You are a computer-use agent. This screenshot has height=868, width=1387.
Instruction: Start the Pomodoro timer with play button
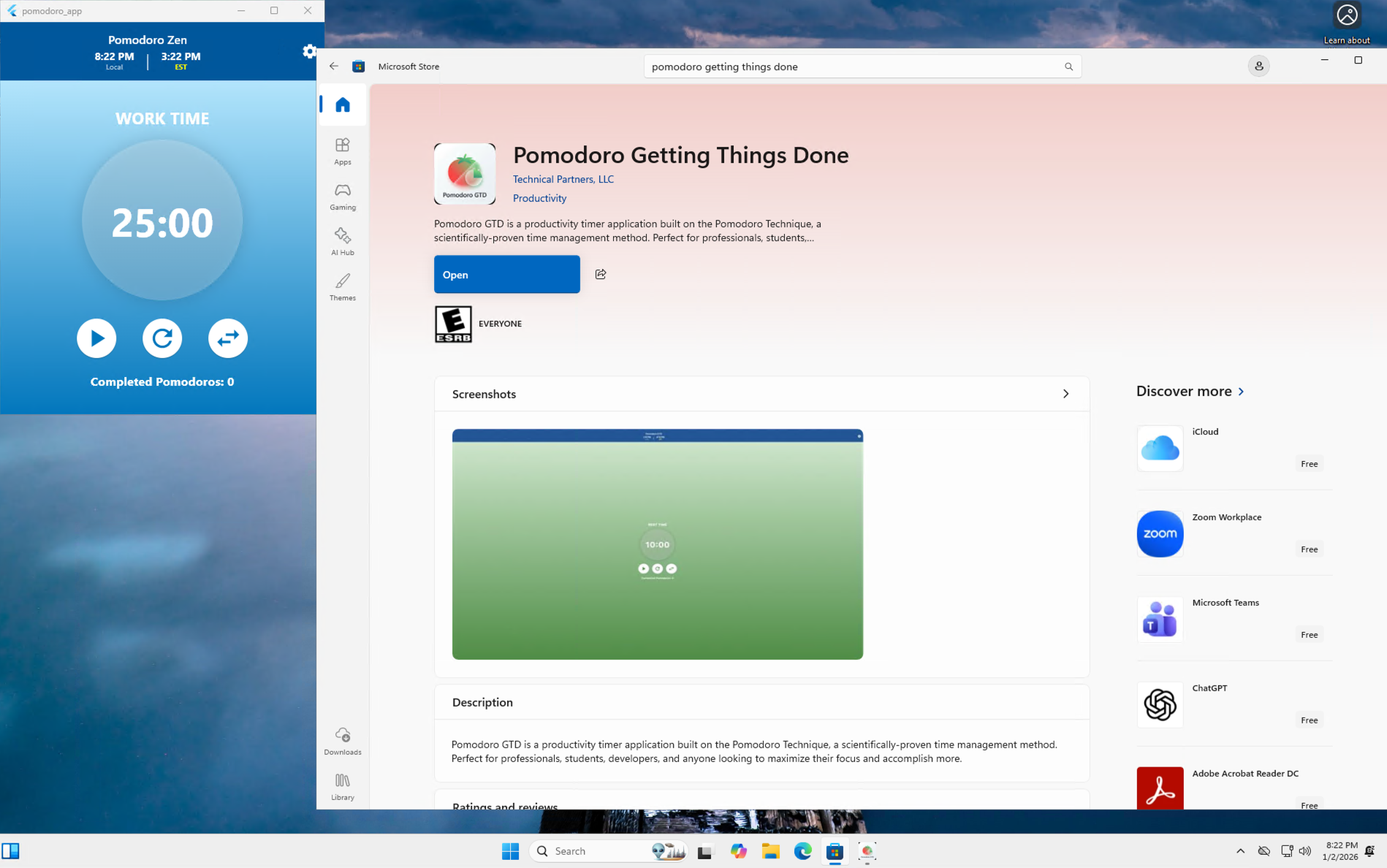pyautogui.click(x=96, y=338)
